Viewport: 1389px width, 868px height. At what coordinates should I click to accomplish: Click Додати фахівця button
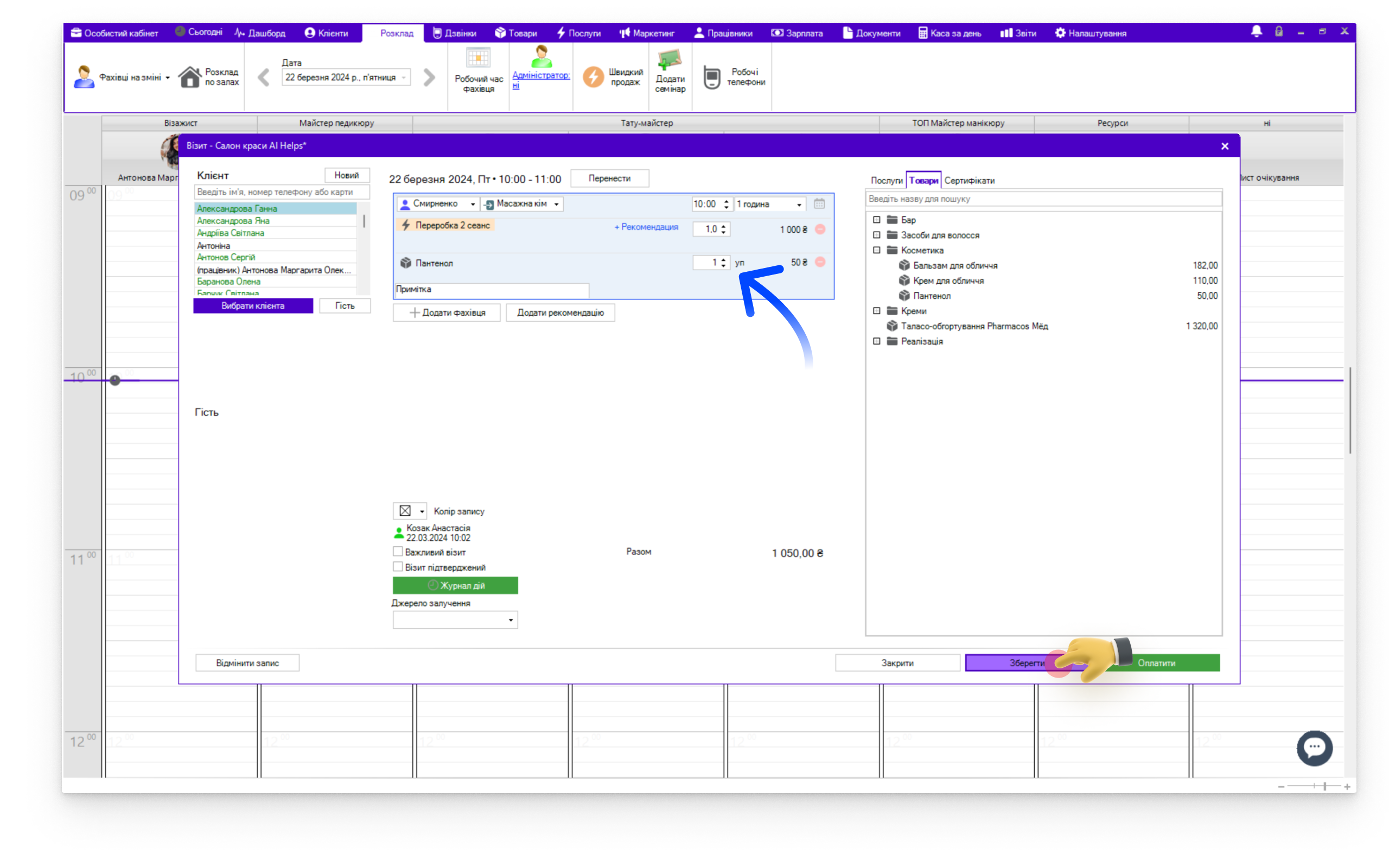coord(447,312)
